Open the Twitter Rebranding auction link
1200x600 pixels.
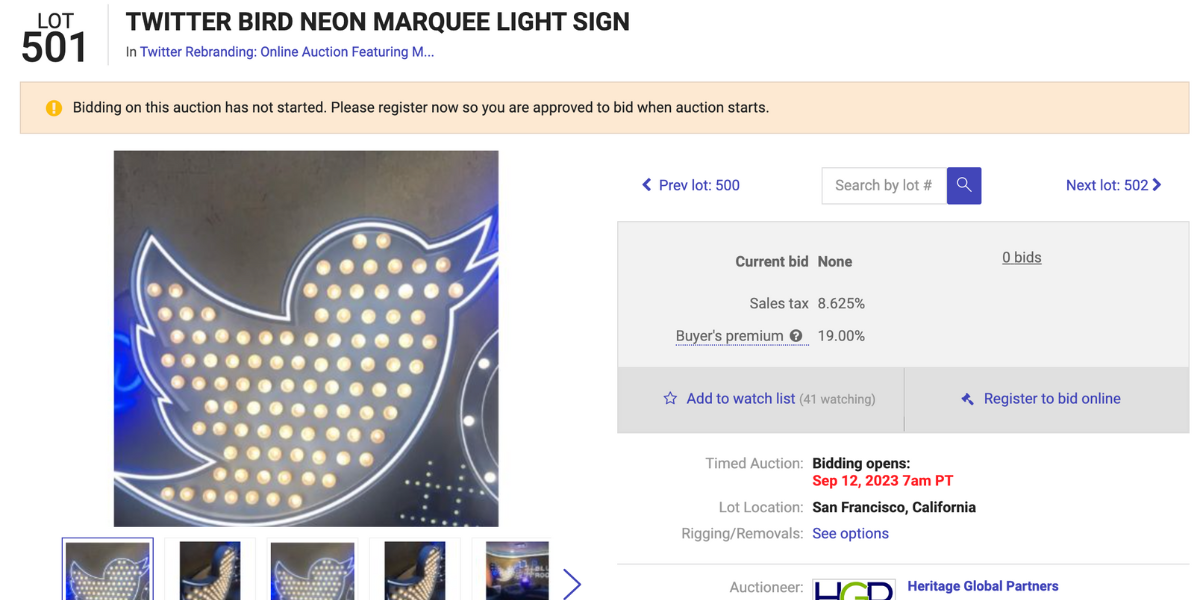(287, 52)
